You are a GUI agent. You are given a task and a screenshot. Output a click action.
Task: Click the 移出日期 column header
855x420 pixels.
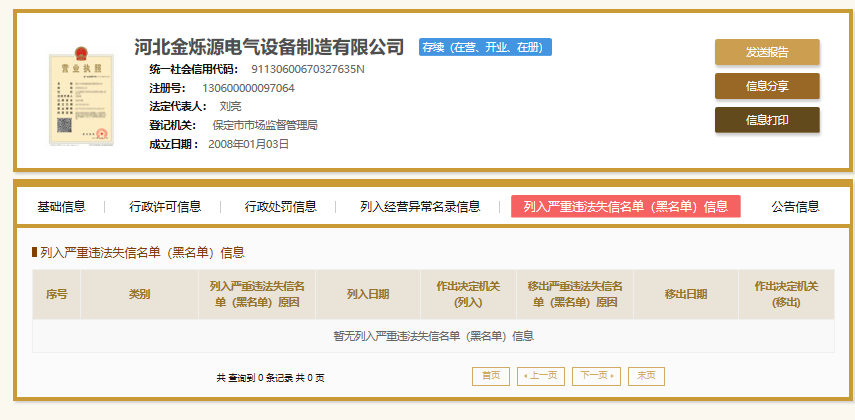click(686, 295)
